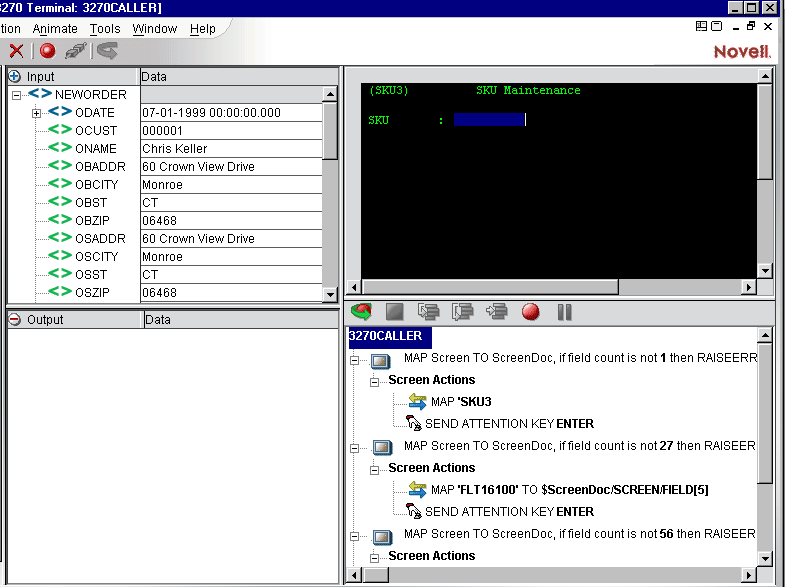
Task: Click the ONAME value Chris Keller
Action: tap(231, 149)
